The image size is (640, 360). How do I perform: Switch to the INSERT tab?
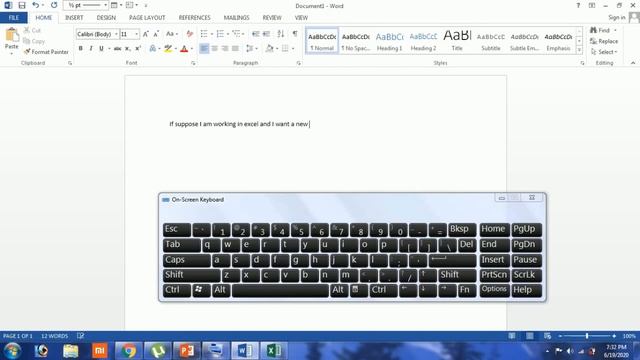pos(74,18)
